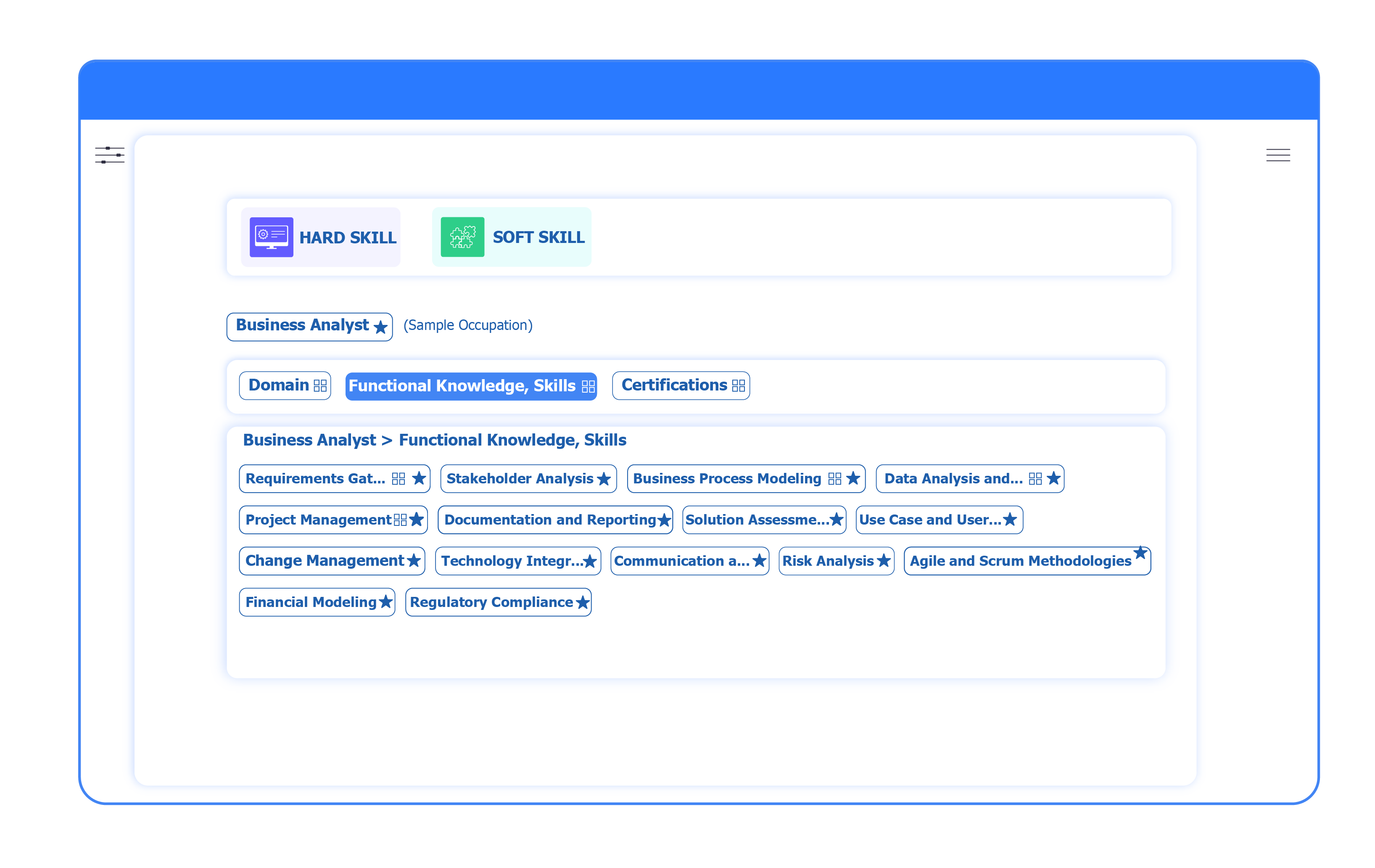Open the Risk Analysis skill

pos(837,561)
